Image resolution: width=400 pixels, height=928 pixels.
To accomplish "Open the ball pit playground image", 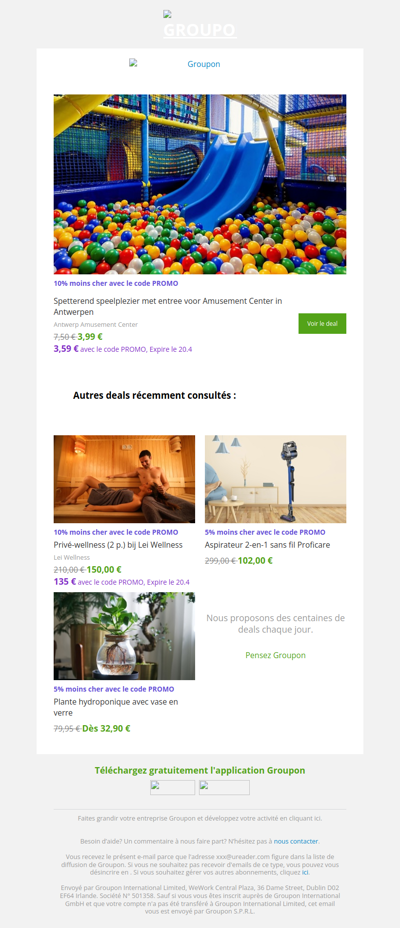I will (x=200, y=184).
